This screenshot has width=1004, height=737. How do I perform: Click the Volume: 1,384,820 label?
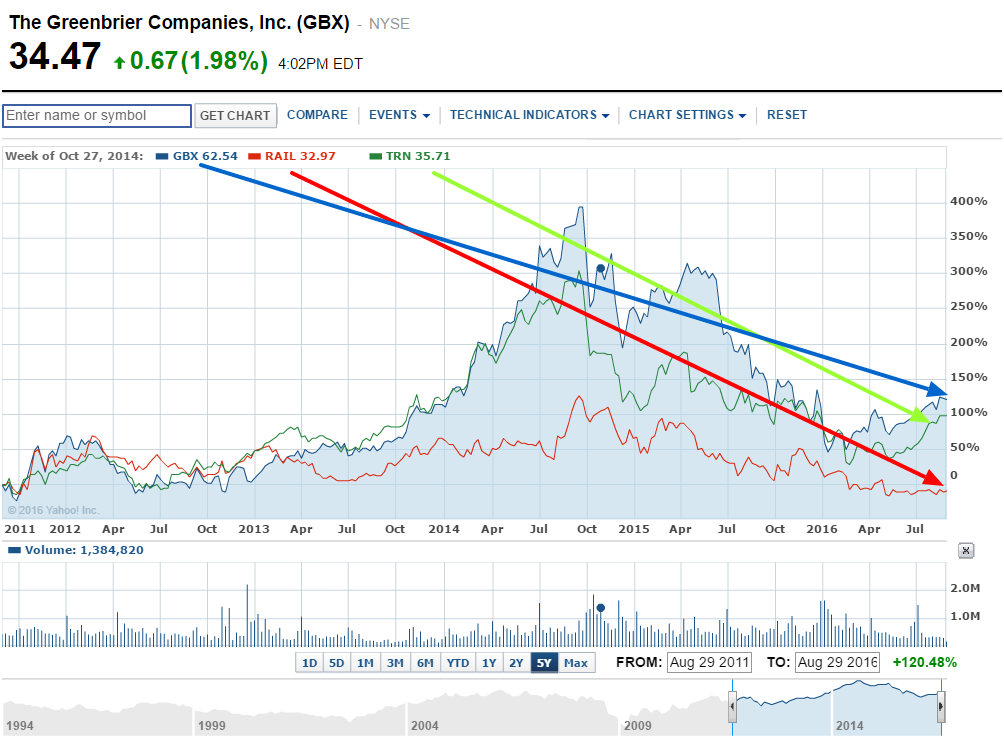click(84, 550)
